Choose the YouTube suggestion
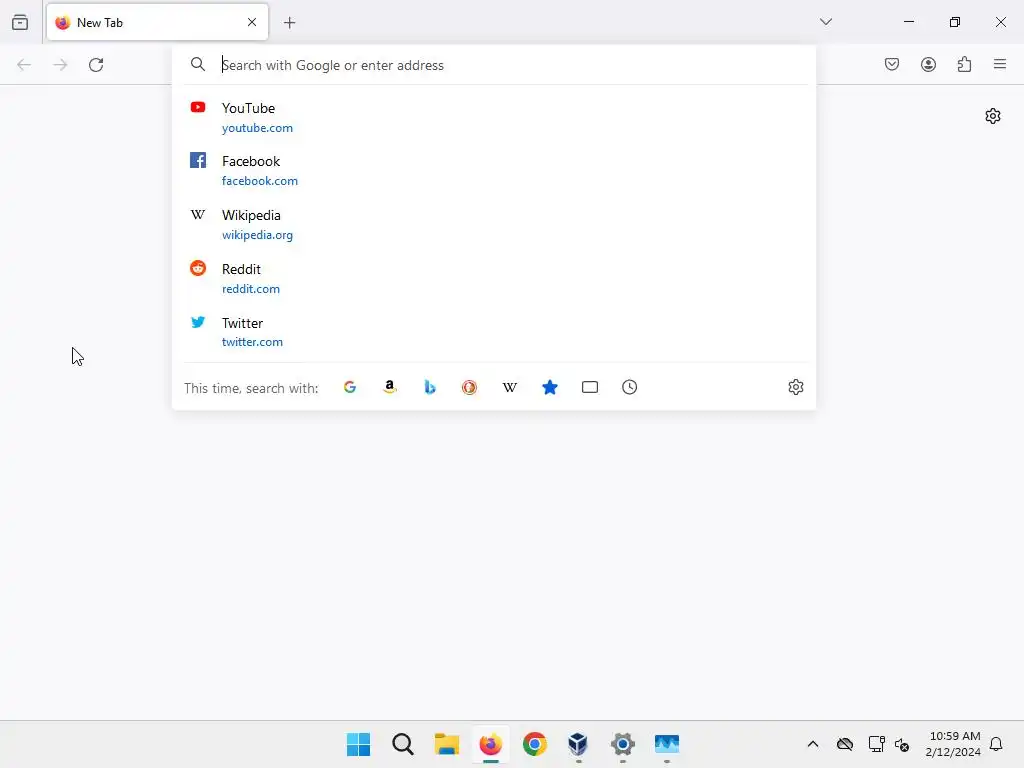The width and height of the screenshot is (1024, 768). click(494, 117)
